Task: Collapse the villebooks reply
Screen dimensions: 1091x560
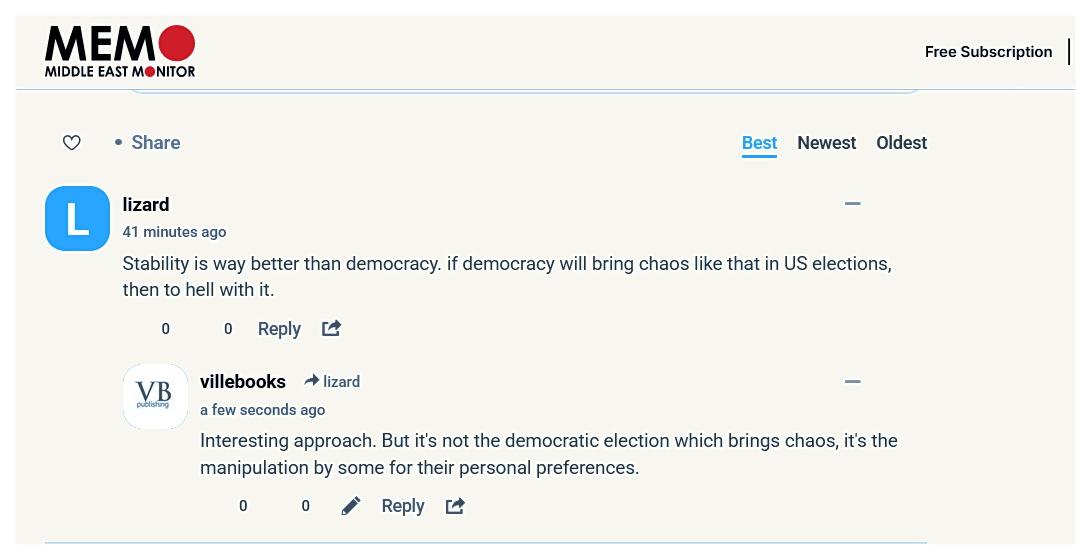Action: point(852,381)
